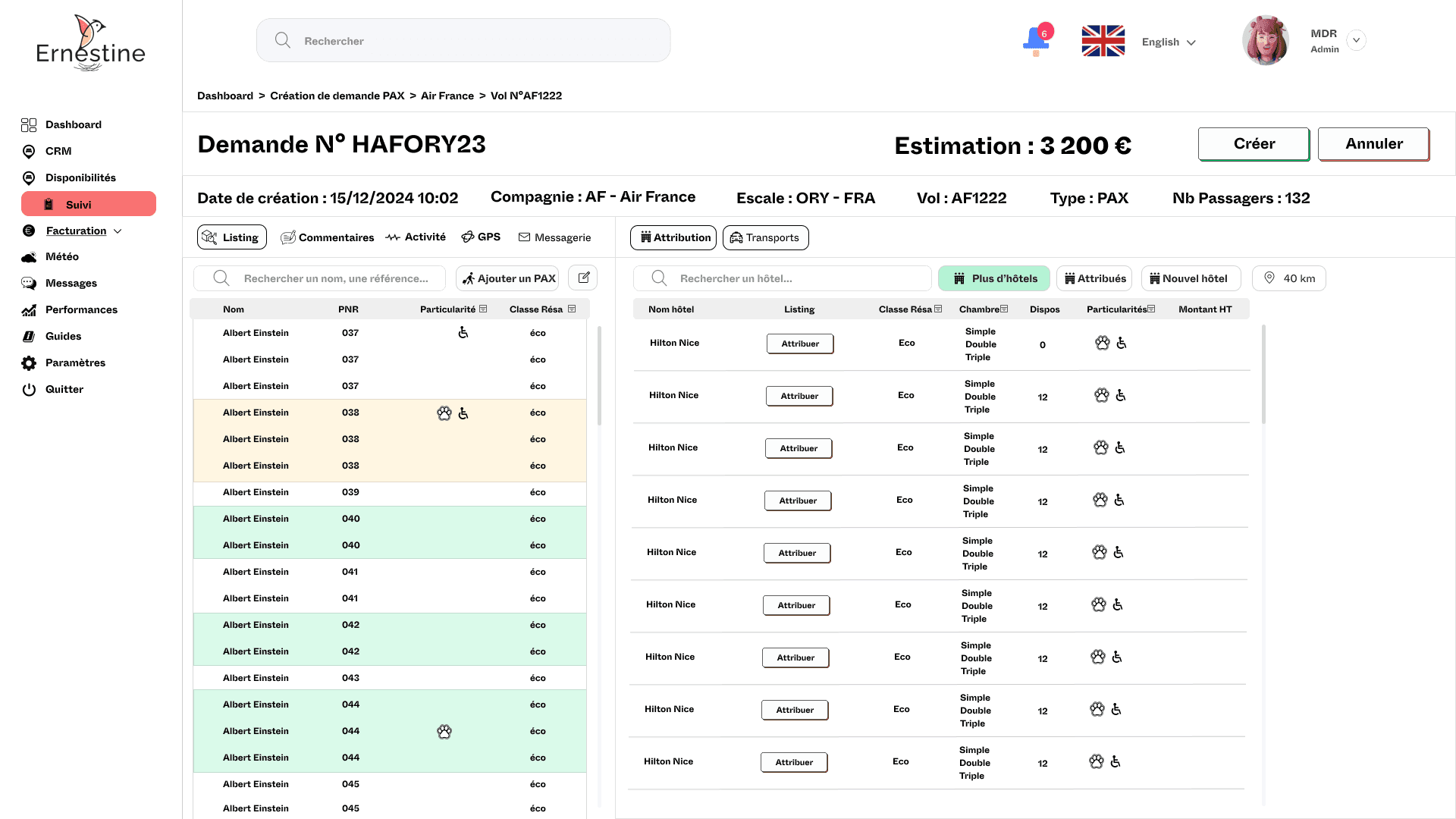Screen dimensions: 1456x819
Task: Click the wheelchair icon on first PNR 037 row
Action: click(x=463, y=333)
